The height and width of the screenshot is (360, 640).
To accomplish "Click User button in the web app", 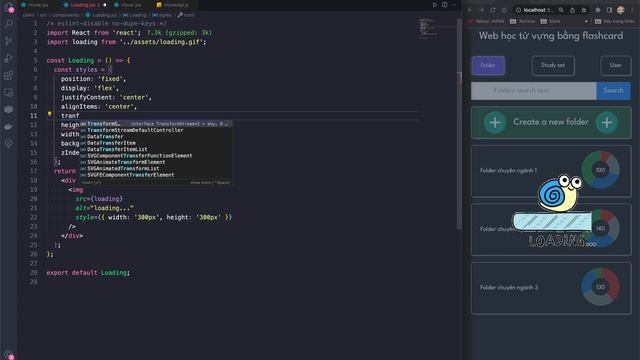I will point(616,65).
